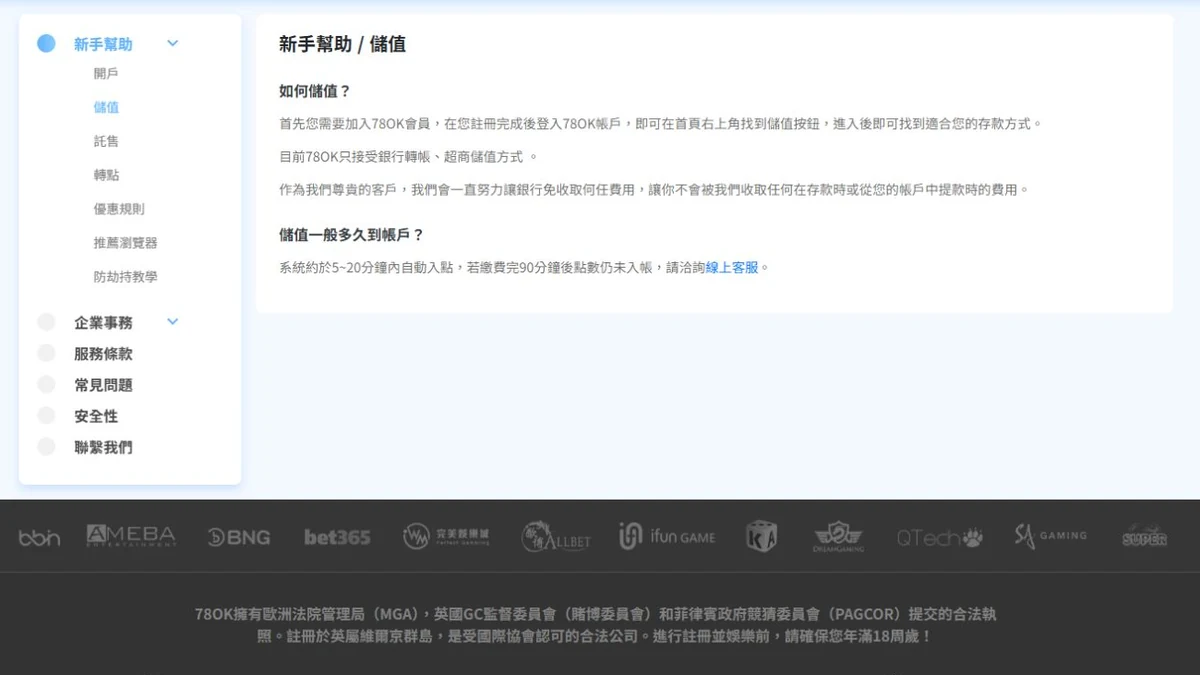This screenshot has height=675, width=1200.
Task: Click the paragraph starting 首先您需要加入78OK會員
Action: click(x=661, y=124)
